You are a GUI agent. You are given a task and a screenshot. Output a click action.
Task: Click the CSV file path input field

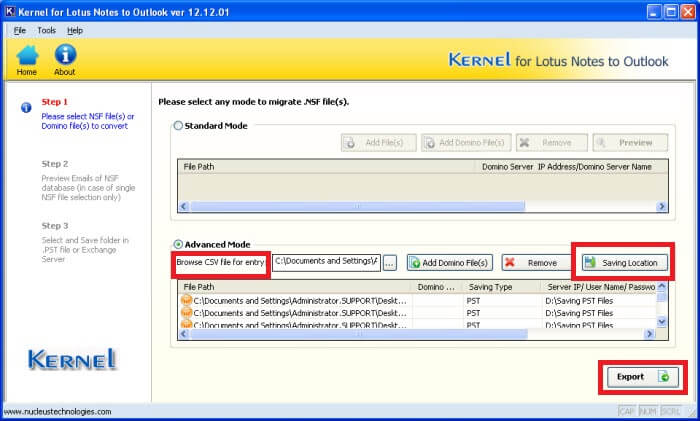pos(326,262)
